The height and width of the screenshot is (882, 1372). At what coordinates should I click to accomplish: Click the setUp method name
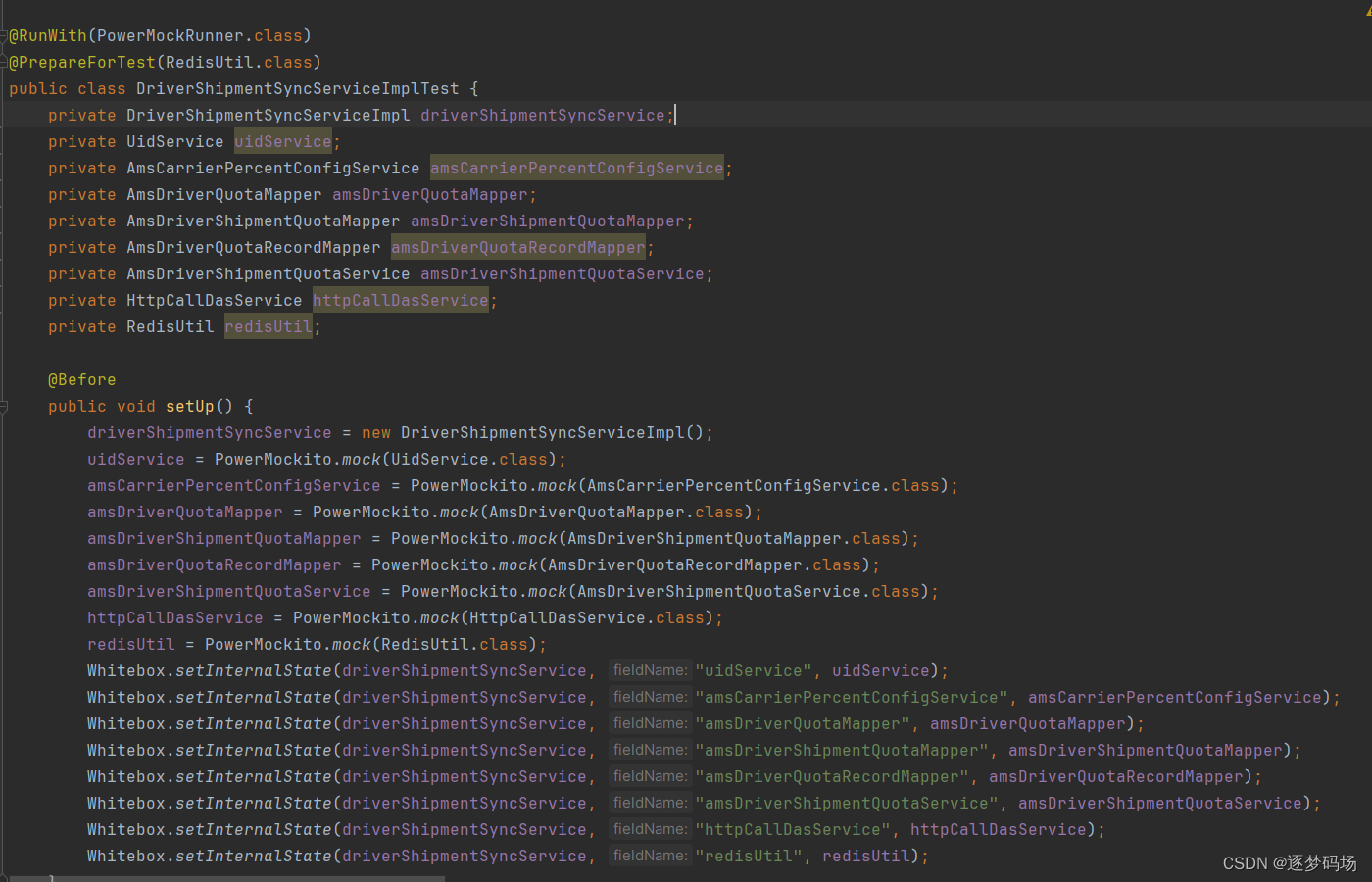(x=190, y=407)
